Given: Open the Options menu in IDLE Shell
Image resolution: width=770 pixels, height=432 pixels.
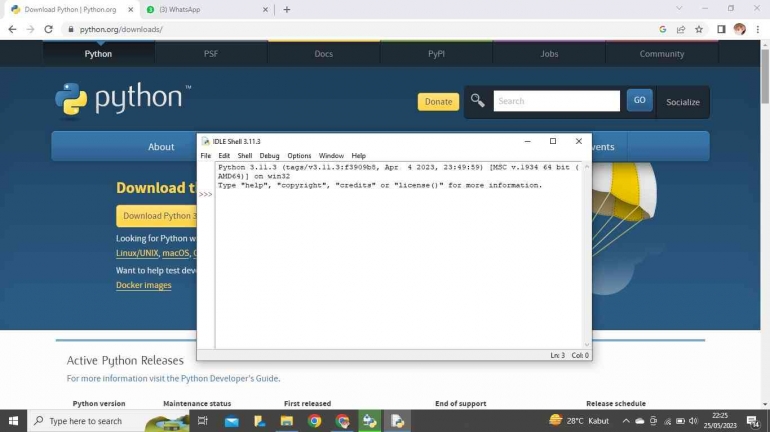Looking at the screenshot, I should pos(299,156).
